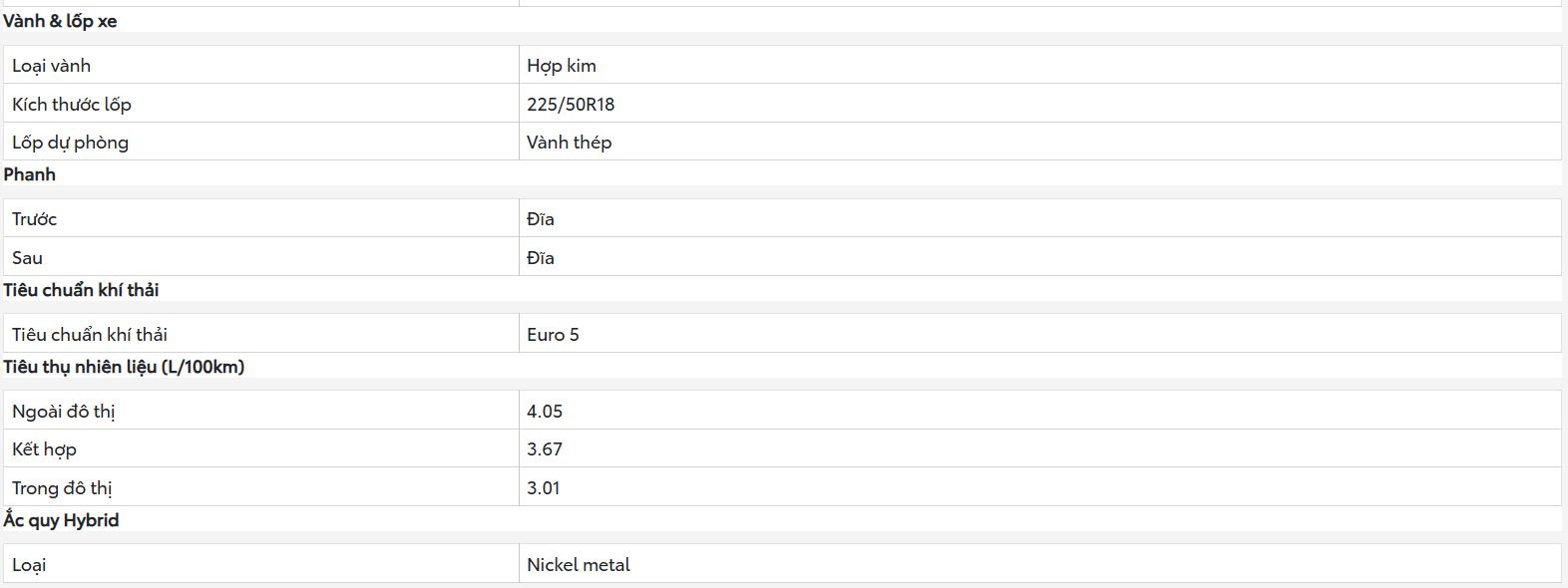
Task: Click the Tiêu chuẩn khí thải heading
Action: [x=81, y=290]
